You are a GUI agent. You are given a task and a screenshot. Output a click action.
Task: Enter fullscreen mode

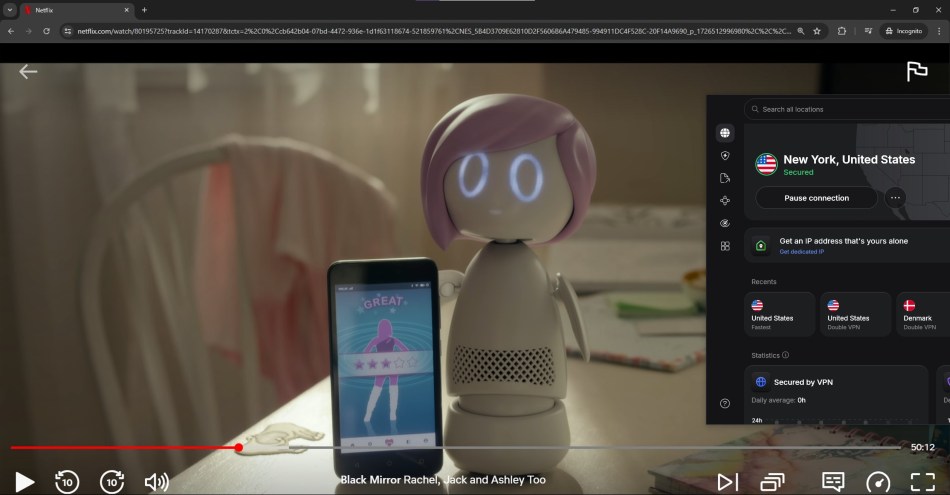tap(923, 482)
